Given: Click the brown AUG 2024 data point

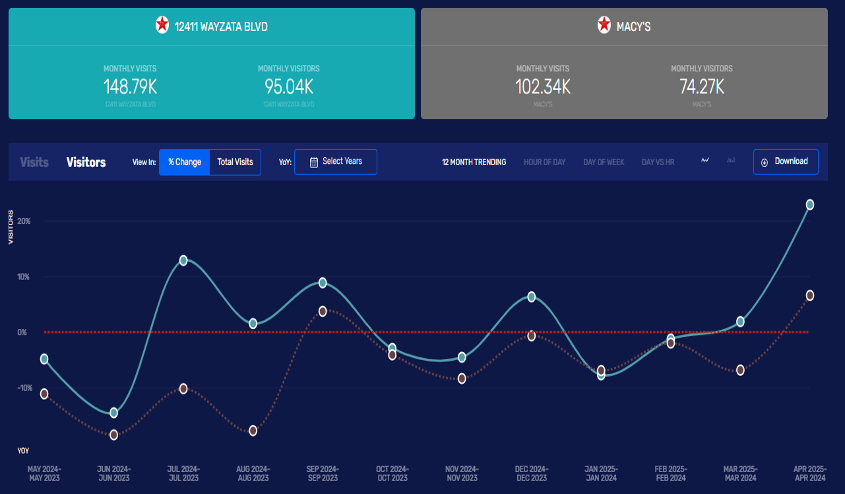Looking at the screenshot, I should click(253, 431).
